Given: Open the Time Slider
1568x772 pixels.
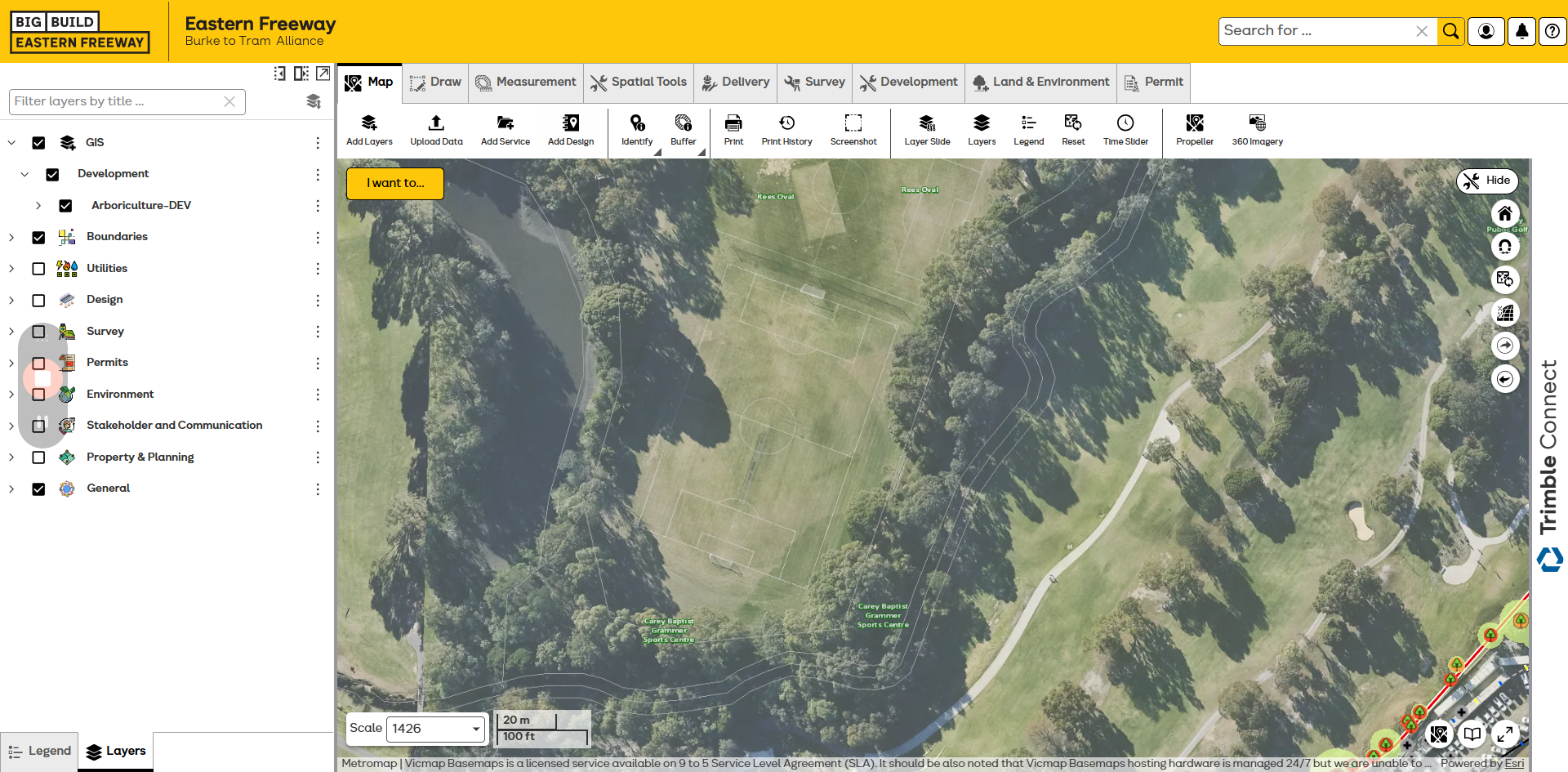Looking at the screenshot, I should tap(1125, 130).
